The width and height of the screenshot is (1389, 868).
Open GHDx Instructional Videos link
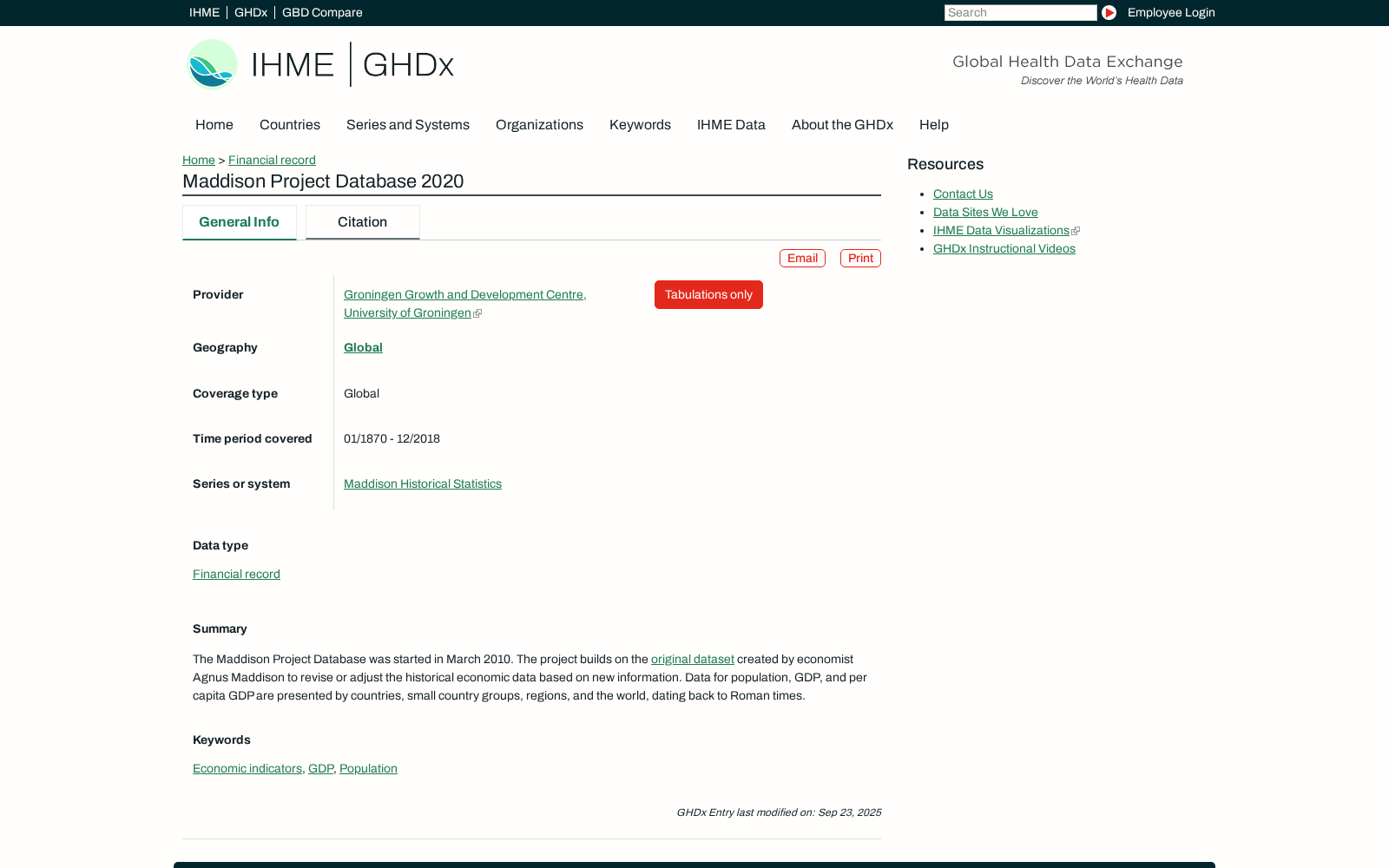[x=1004, y=248]
